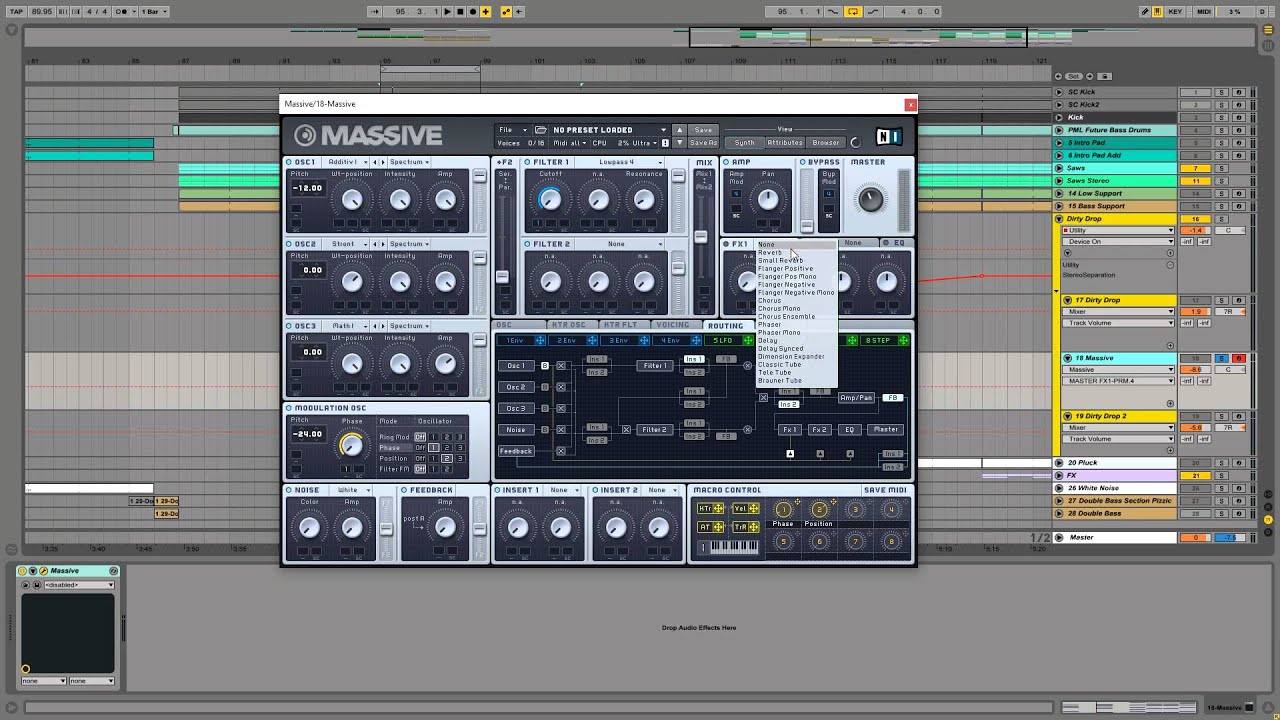Open Noise type White dropdown
This screenshot has width=1280, height=720.
pyautogui.click(x=353, y=490)
